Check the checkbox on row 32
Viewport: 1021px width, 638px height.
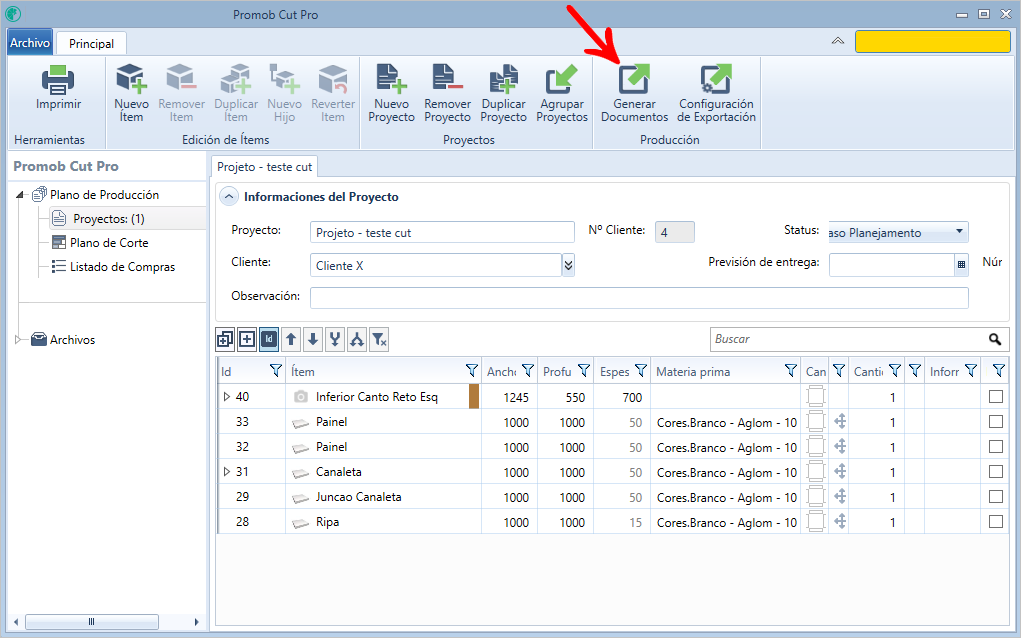tap(996, 447)
